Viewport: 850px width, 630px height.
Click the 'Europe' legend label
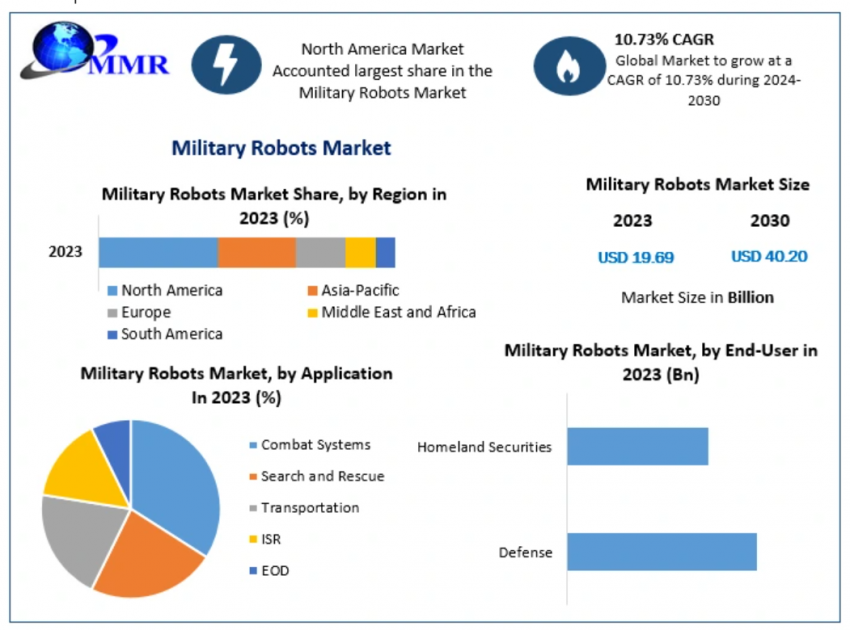[146, 313]
